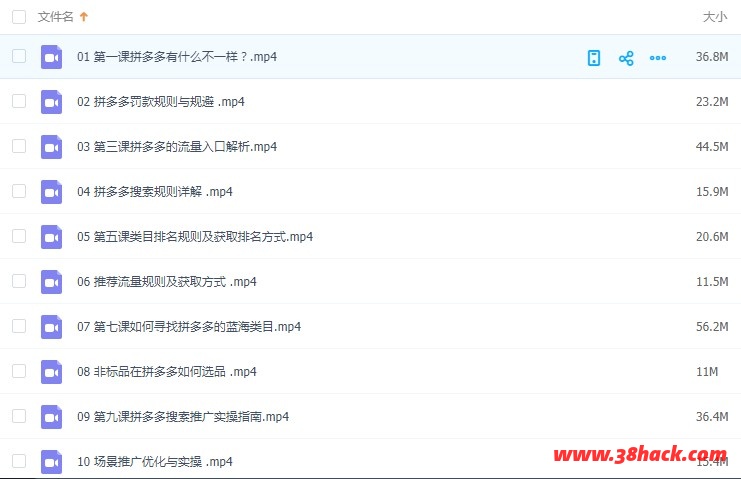Viewport: 741px width, 479px height.
Task: Toggle the 文件名 sort arrow
Action: click(84, 17)
